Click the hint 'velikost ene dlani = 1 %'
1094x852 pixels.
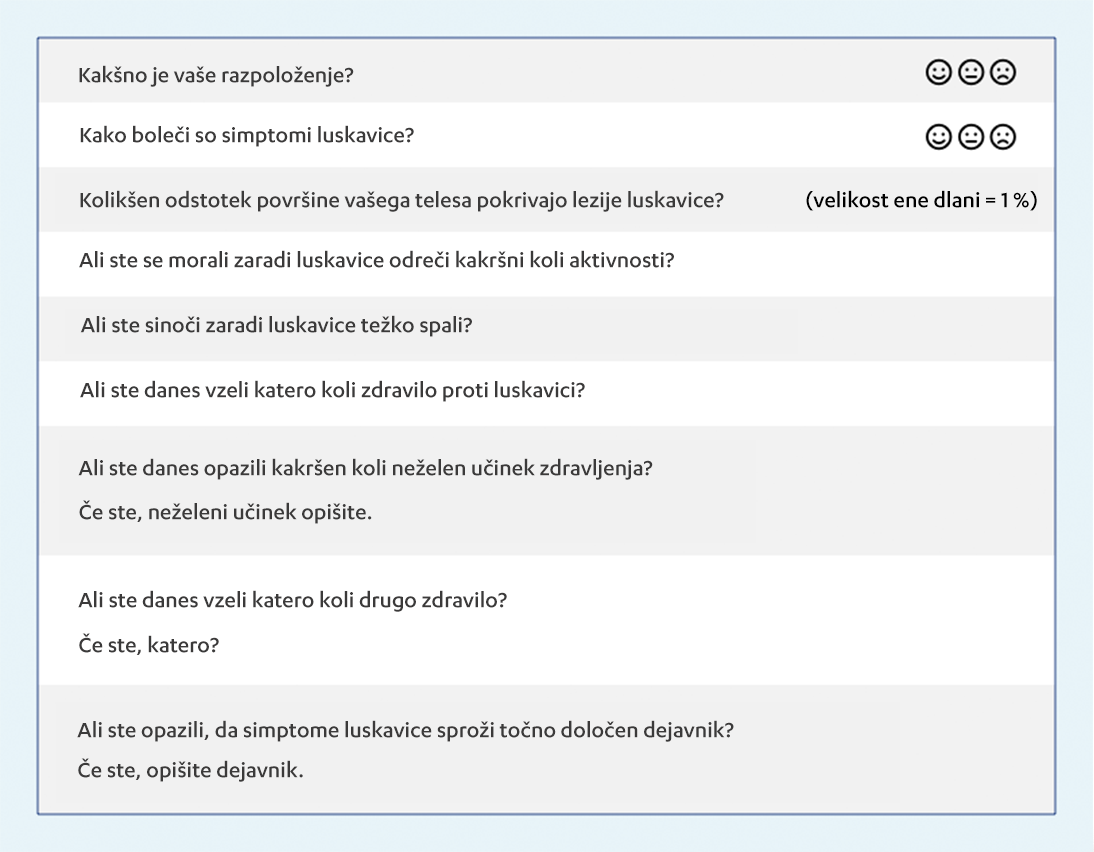tap(921, 199)
